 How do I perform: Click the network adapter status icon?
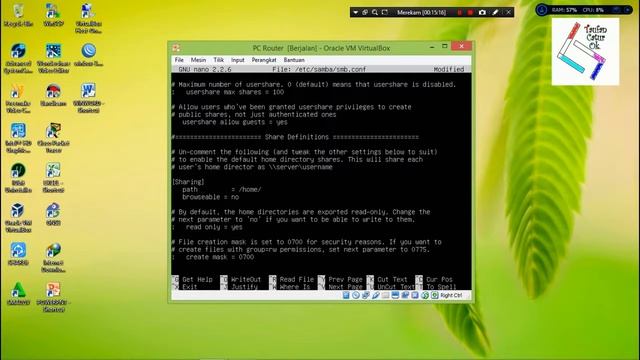pos(366,295)
